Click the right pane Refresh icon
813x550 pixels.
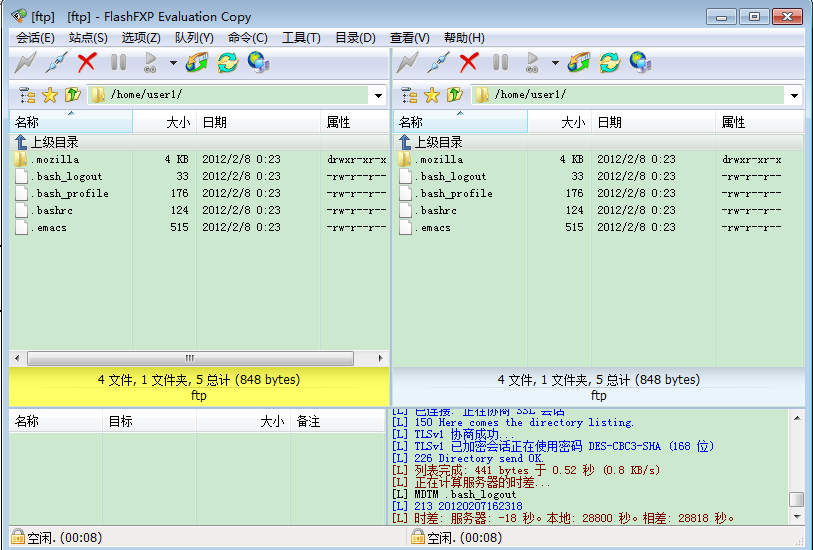click(610, 63)
